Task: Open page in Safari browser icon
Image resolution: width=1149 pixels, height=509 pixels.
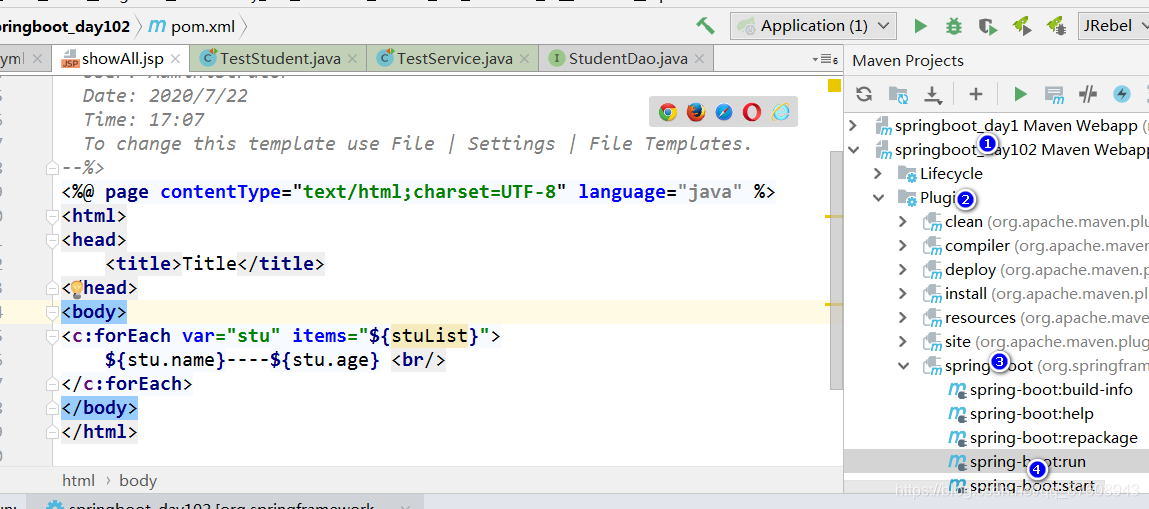Action: (x=724, y=112)
